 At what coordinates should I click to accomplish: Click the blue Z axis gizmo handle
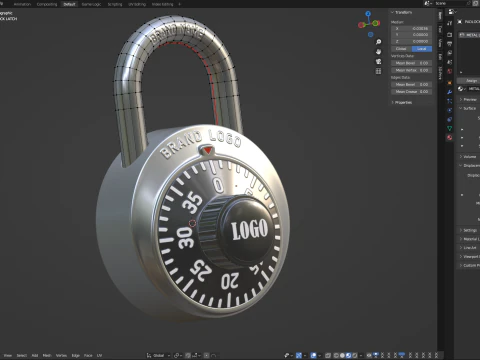pyautogui.click(x=368, y=14)
